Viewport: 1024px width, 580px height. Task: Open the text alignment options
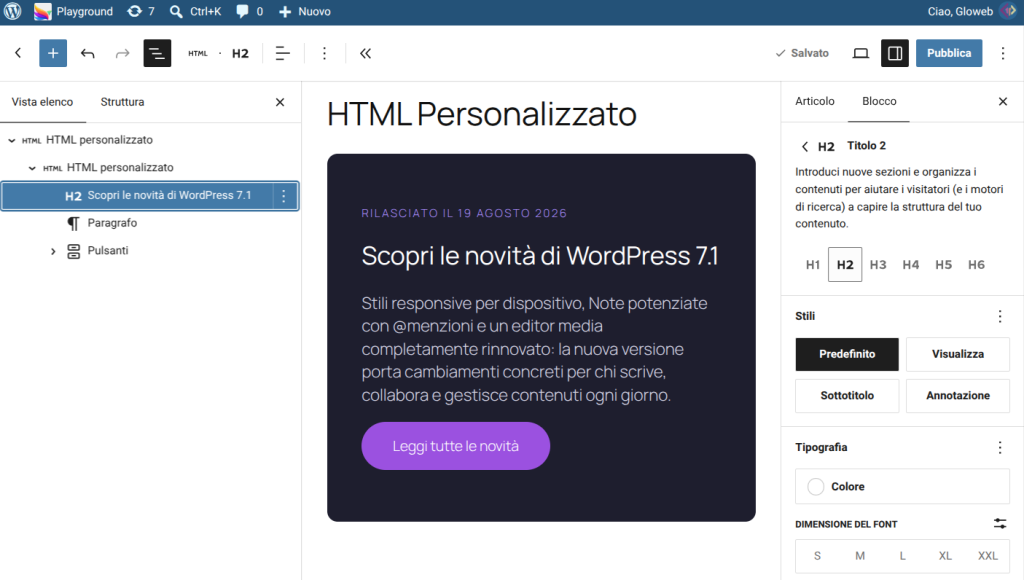click(x=282, y=53)
